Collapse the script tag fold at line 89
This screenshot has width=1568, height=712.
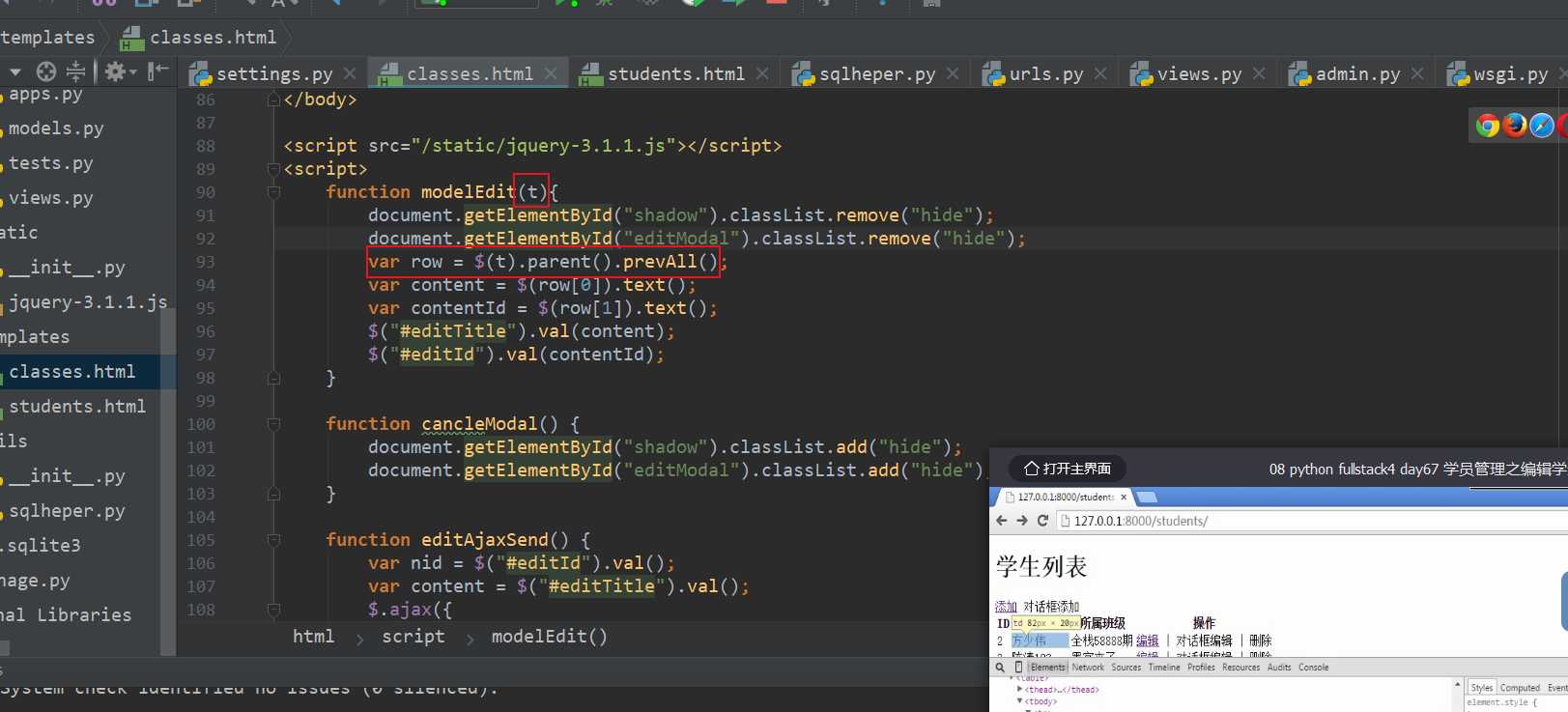[x=273, y=169]
